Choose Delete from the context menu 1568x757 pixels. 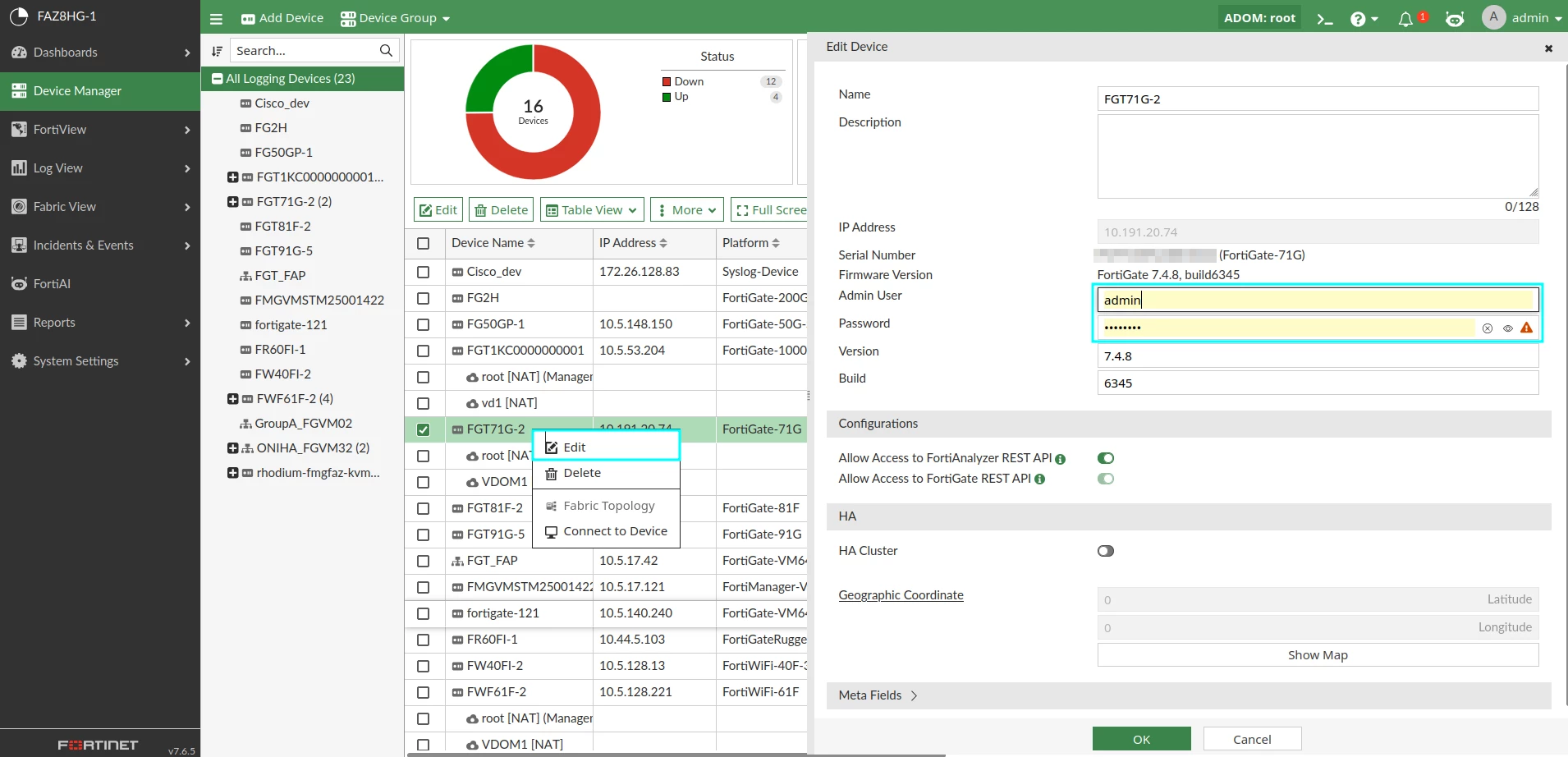pos(606,473)
